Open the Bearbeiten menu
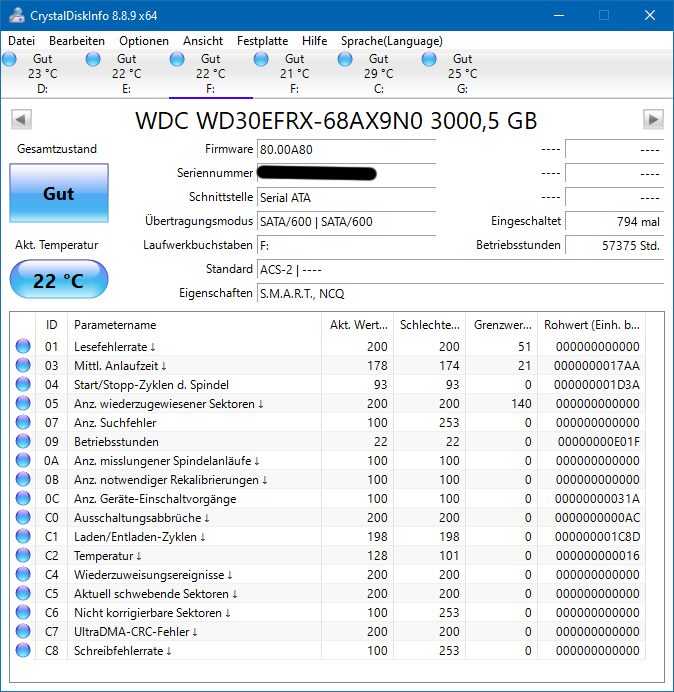 [77, 41]
